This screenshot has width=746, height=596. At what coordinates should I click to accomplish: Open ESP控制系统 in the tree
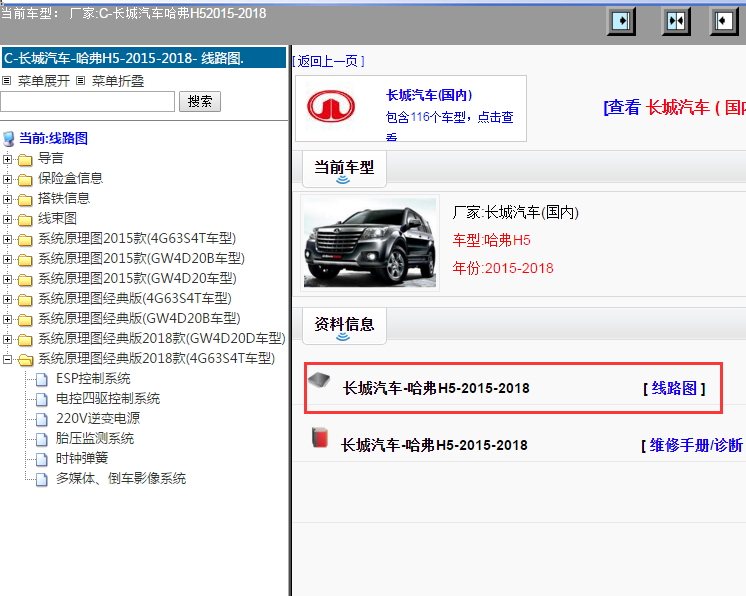(93, 379)
